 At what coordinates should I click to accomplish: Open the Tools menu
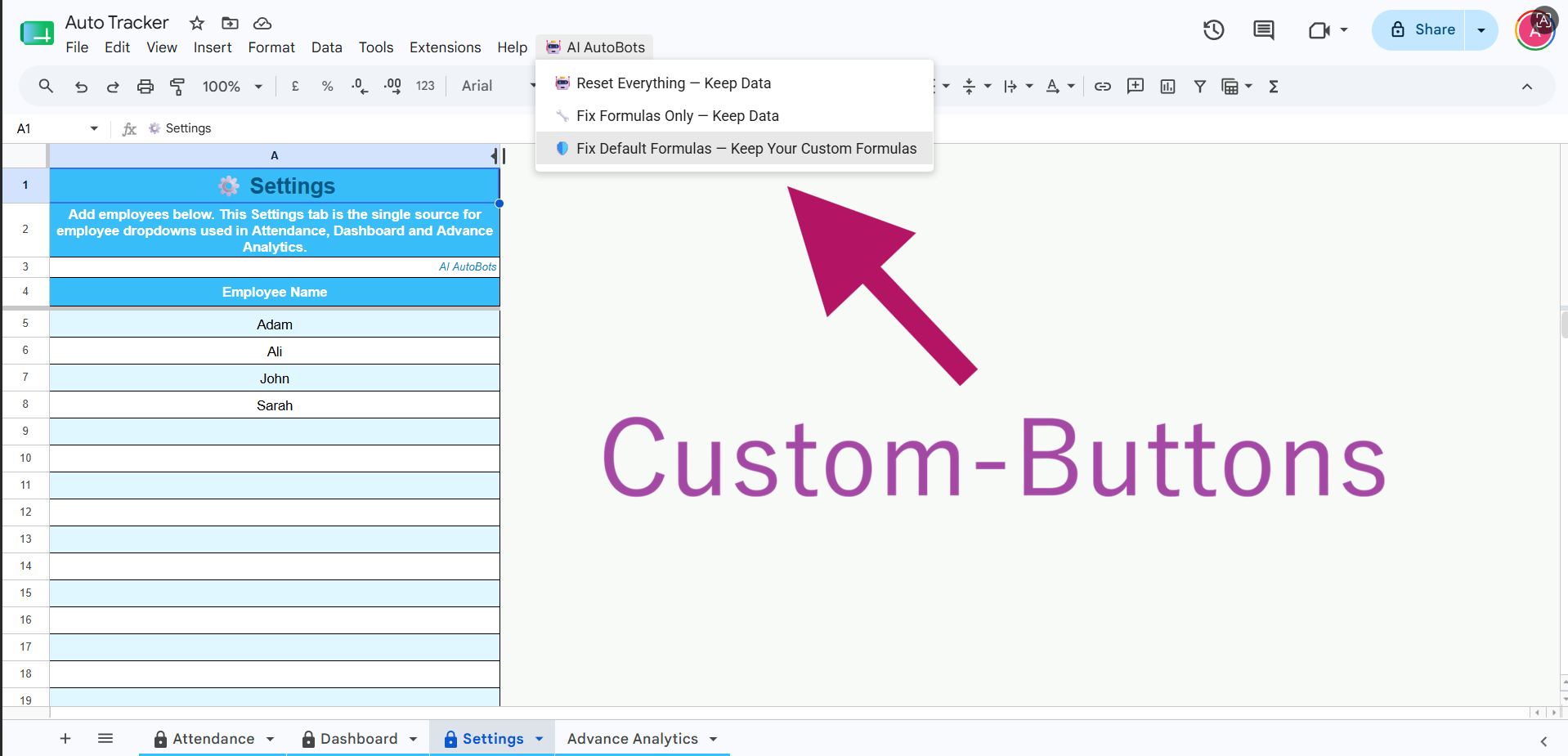[x=376, y=47]
